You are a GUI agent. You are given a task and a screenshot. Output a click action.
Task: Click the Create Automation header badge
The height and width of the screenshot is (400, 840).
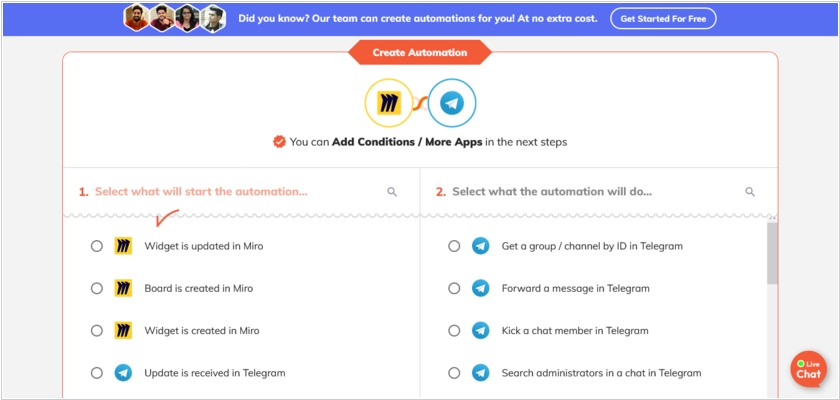[x=419, y=52]
